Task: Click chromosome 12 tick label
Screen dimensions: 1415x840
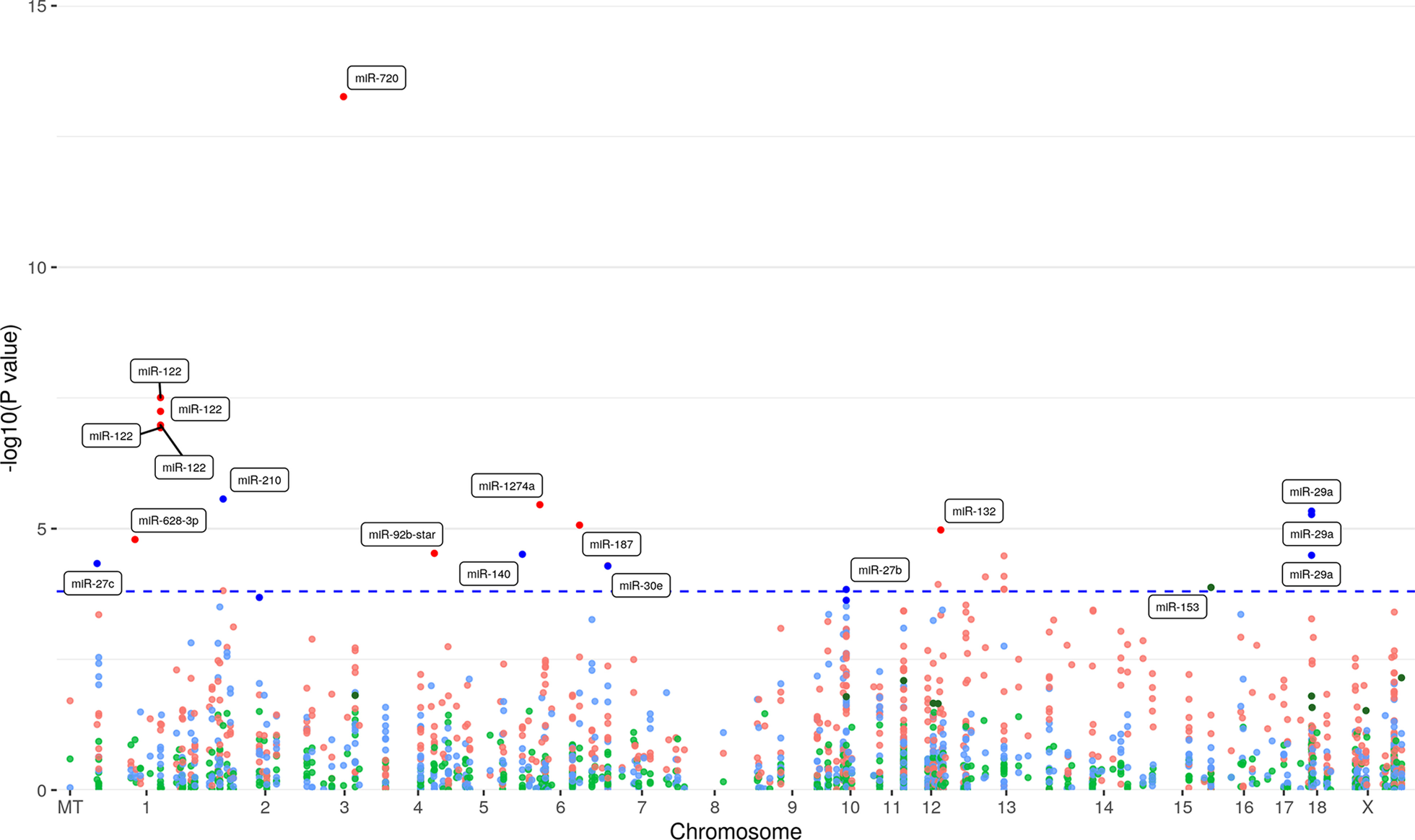Action: tap(931, 808)
